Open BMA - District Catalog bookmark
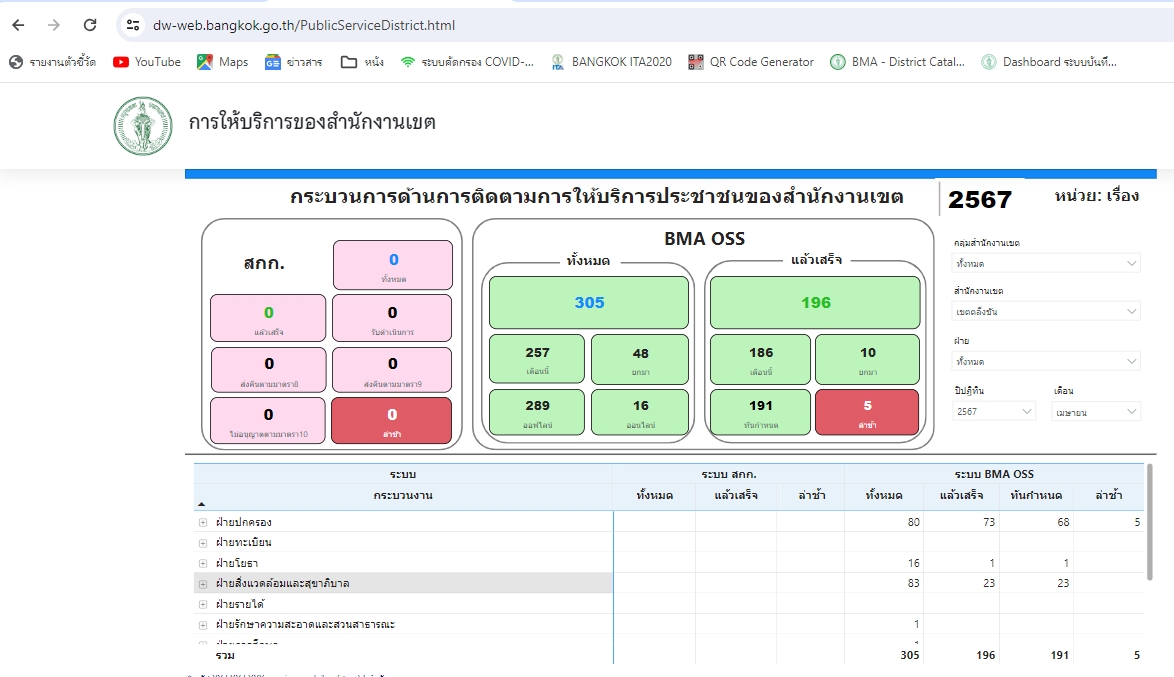The width and height of the screenshot is (1174, 677). point(898,62)
